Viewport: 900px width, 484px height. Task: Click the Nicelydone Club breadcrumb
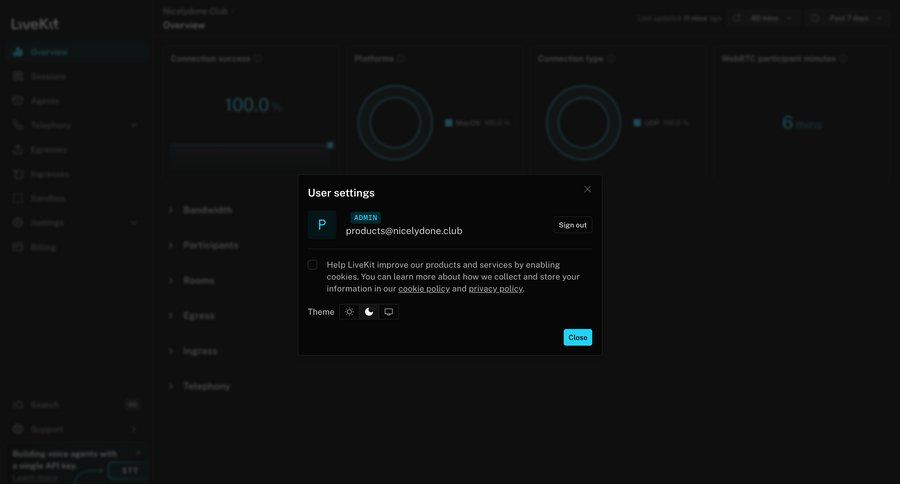pyautogui.click(x=195, y=11)
